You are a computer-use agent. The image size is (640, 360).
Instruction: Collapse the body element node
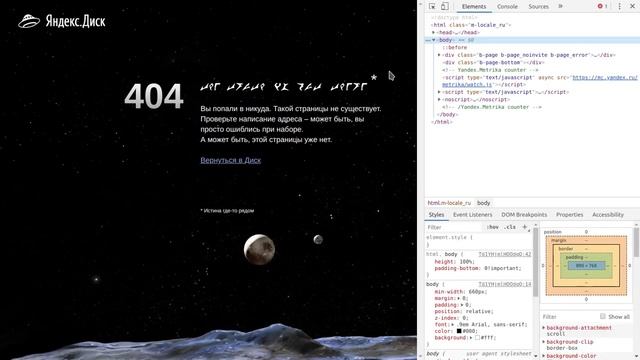433,40
